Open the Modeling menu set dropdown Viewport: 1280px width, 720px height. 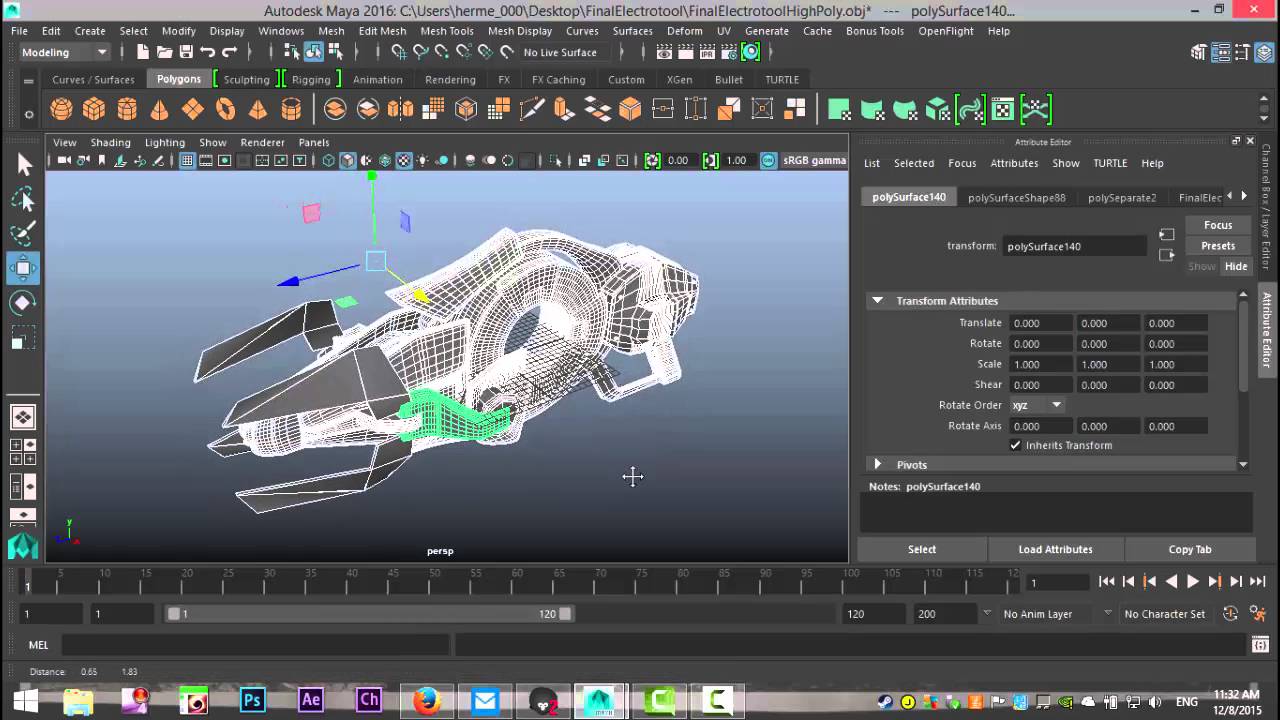[x=64, y=52]
